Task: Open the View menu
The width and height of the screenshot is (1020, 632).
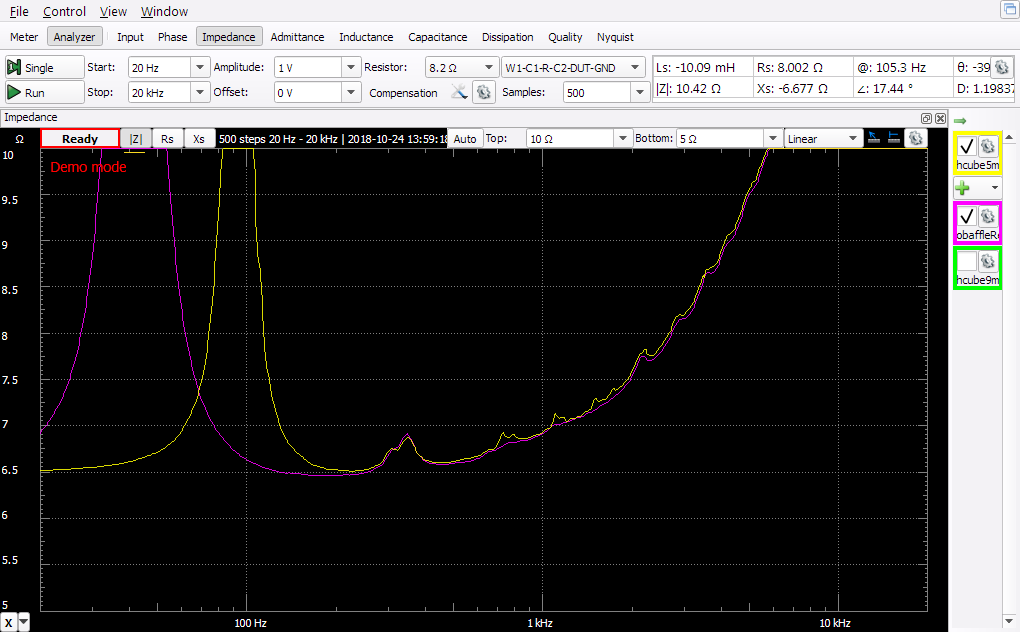Action: [x=113, y=11]
